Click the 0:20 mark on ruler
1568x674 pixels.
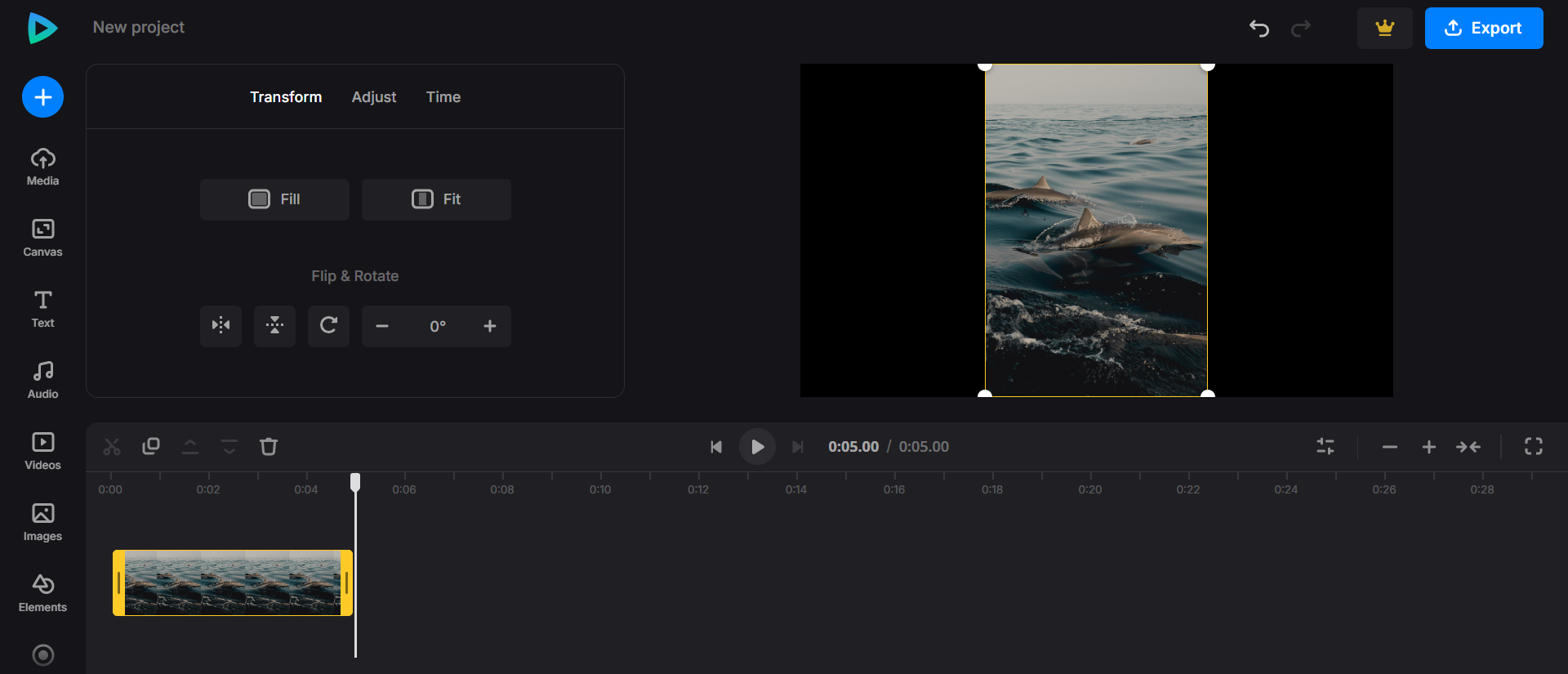pos(1090,489)
